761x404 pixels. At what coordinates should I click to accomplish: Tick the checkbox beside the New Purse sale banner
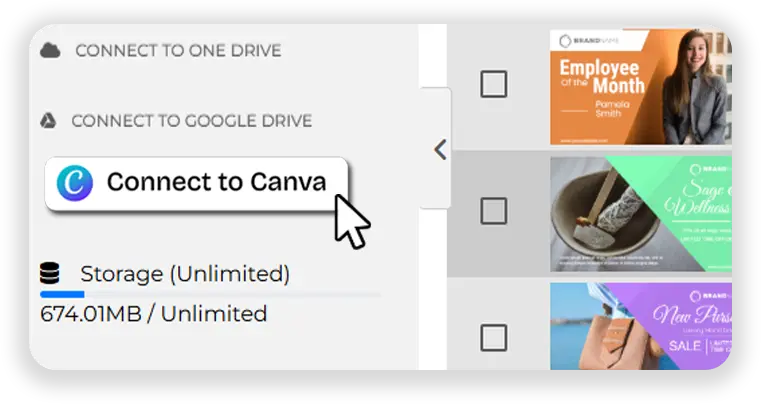click(x=494, y=337)
